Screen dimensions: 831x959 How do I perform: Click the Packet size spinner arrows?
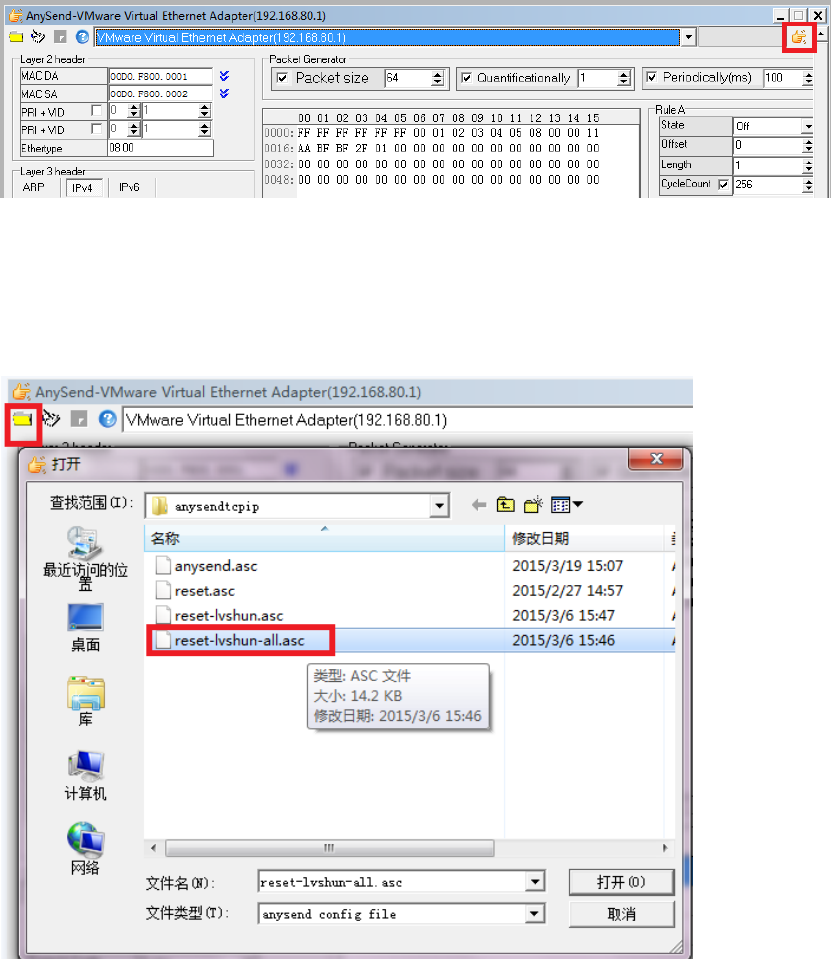437,78
